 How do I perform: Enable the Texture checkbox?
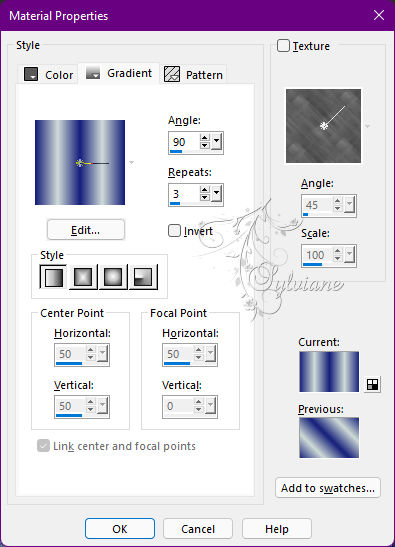coord(283,46)
